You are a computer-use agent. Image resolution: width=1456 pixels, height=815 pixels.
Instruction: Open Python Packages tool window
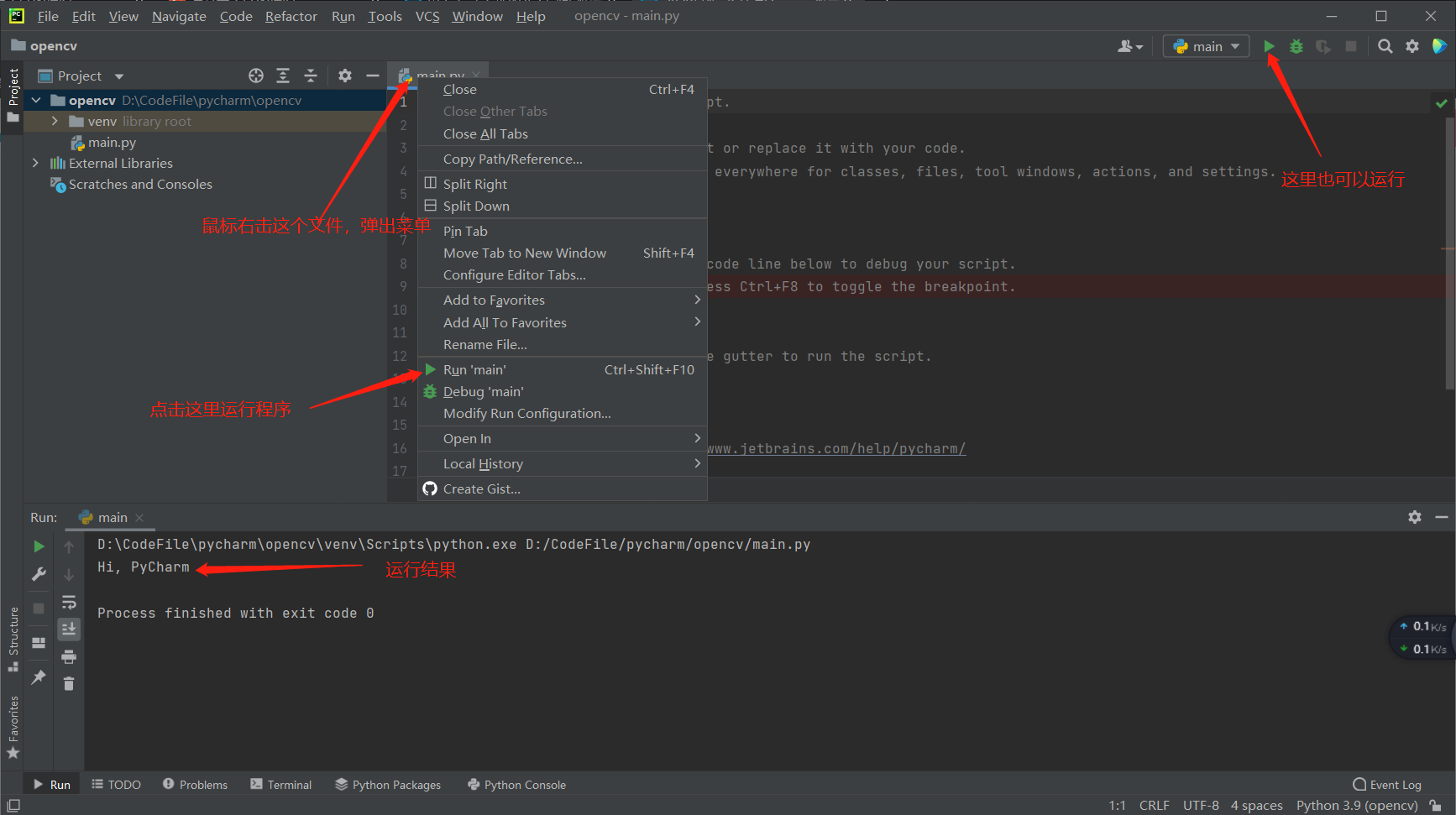(388, 785)
